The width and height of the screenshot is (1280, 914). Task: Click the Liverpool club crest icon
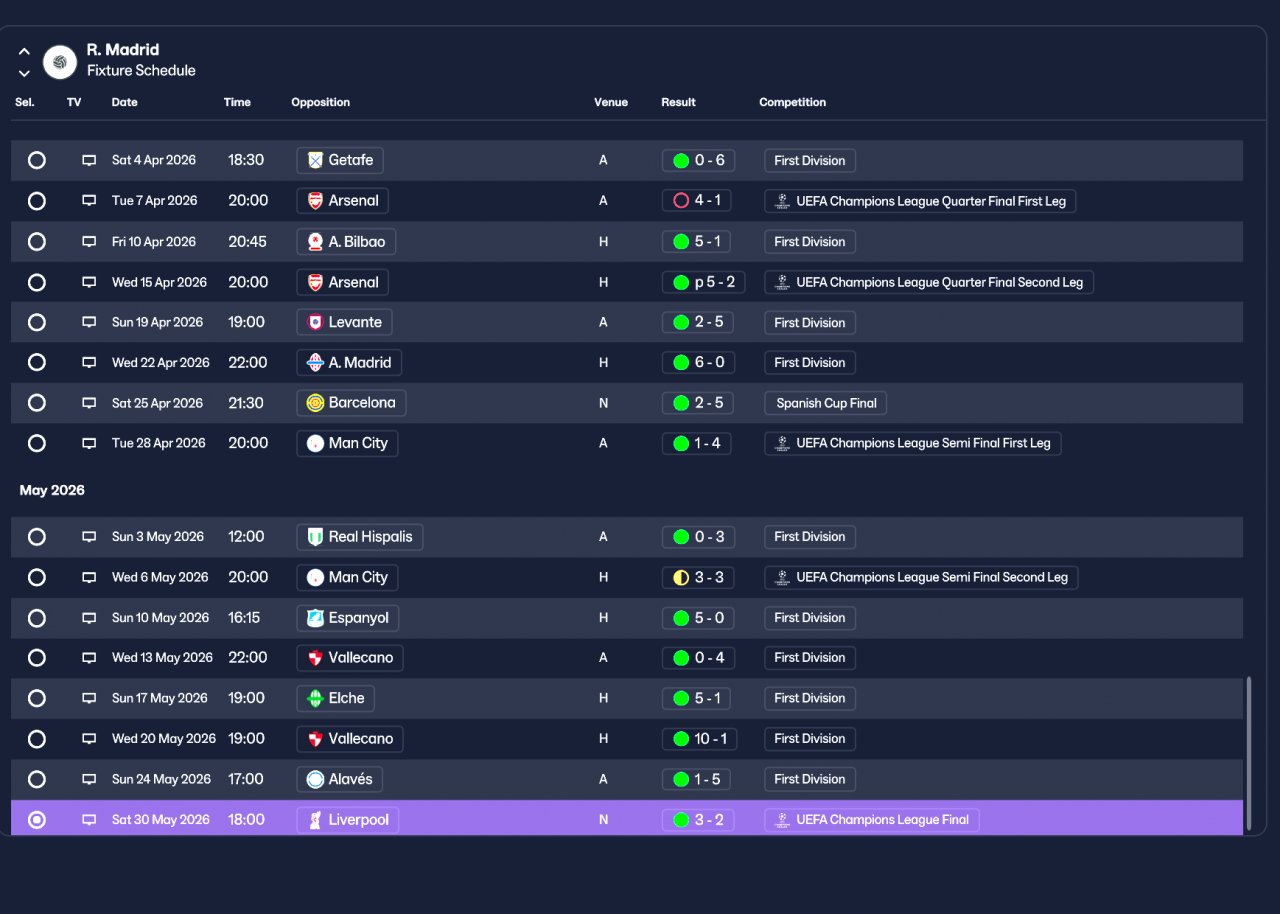click(315, 820)
